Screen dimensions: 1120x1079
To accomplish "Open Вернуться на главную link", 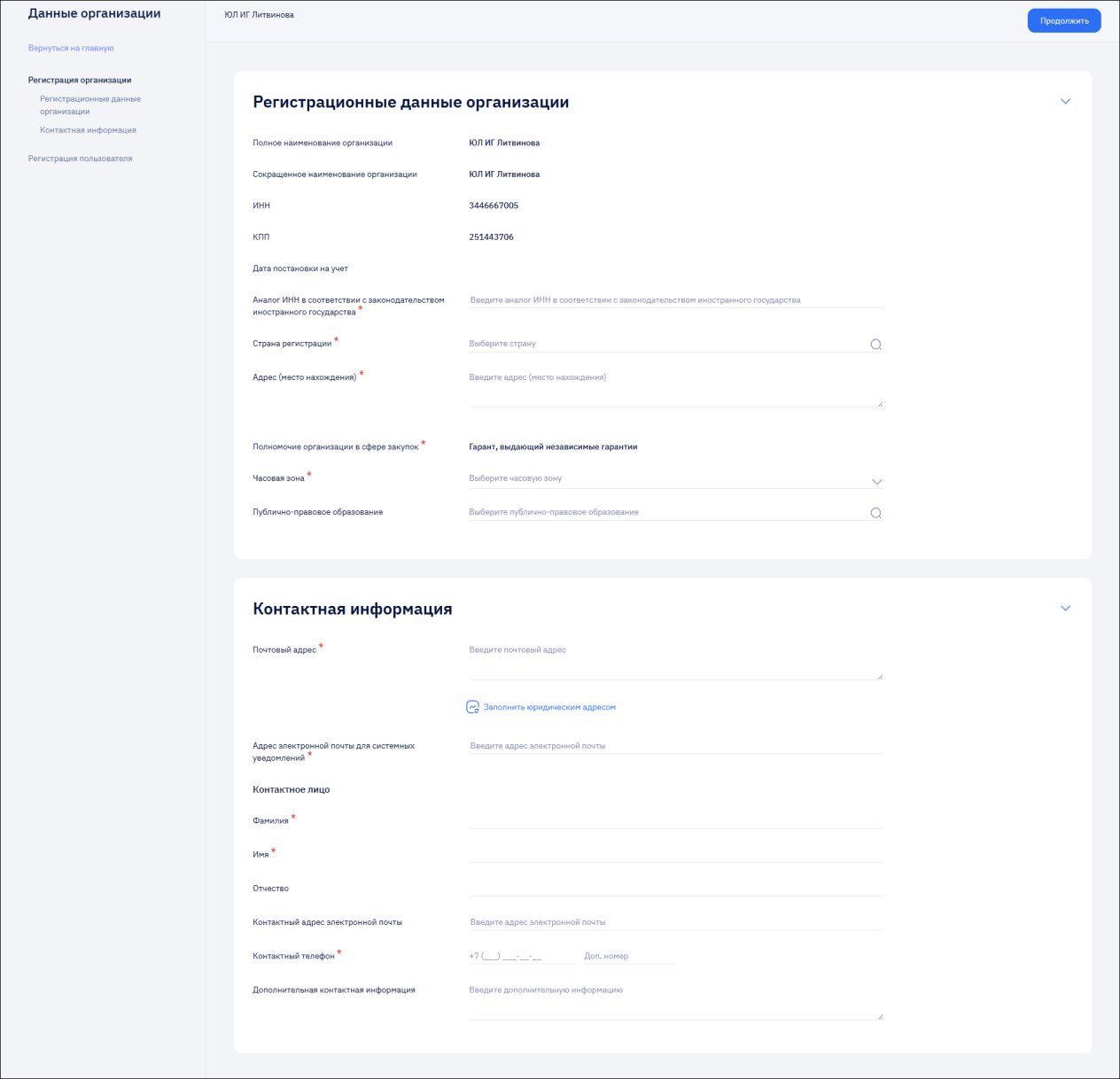I will [71, 48].
